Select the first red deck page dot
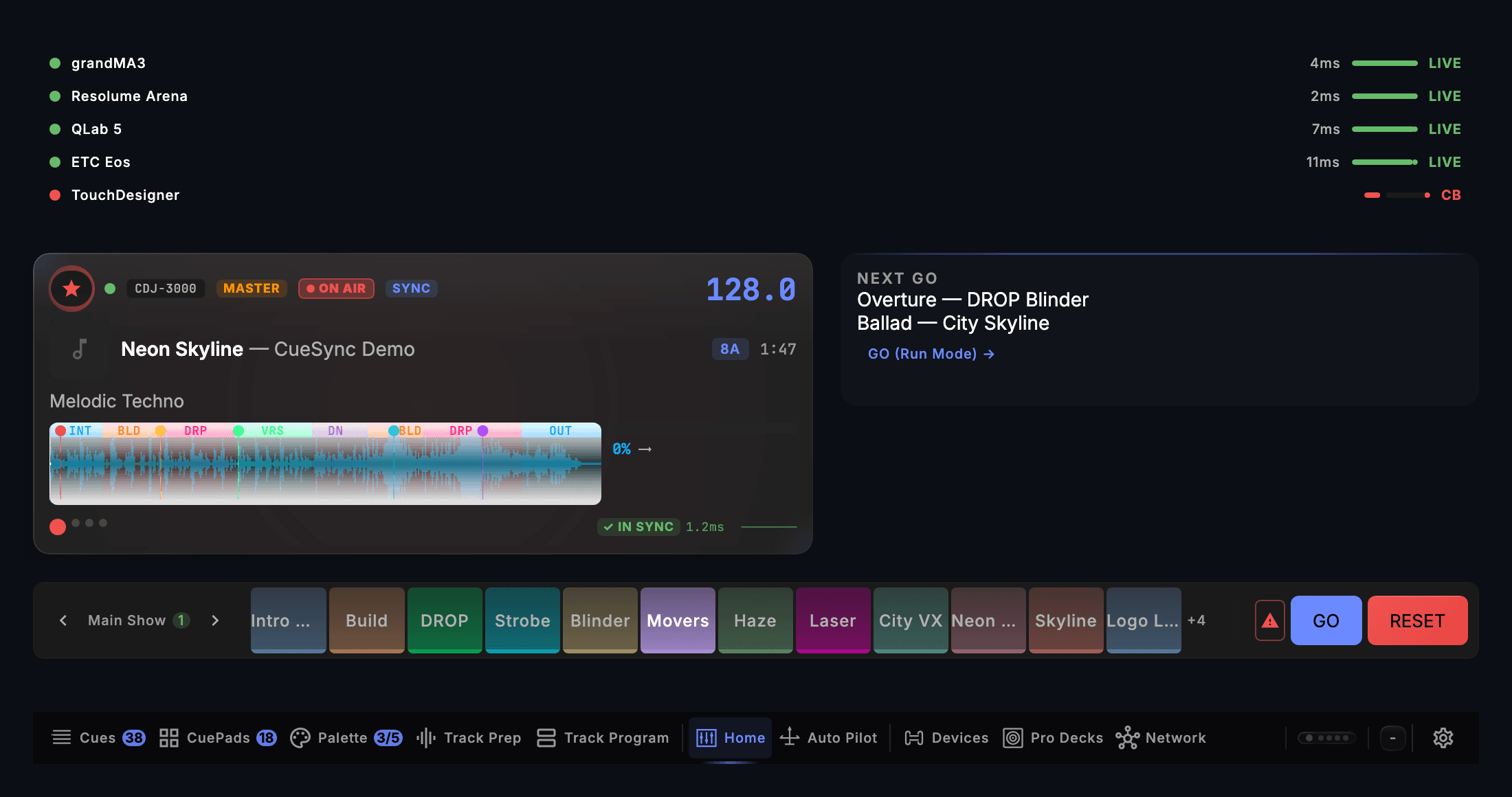 click(58, 527)
